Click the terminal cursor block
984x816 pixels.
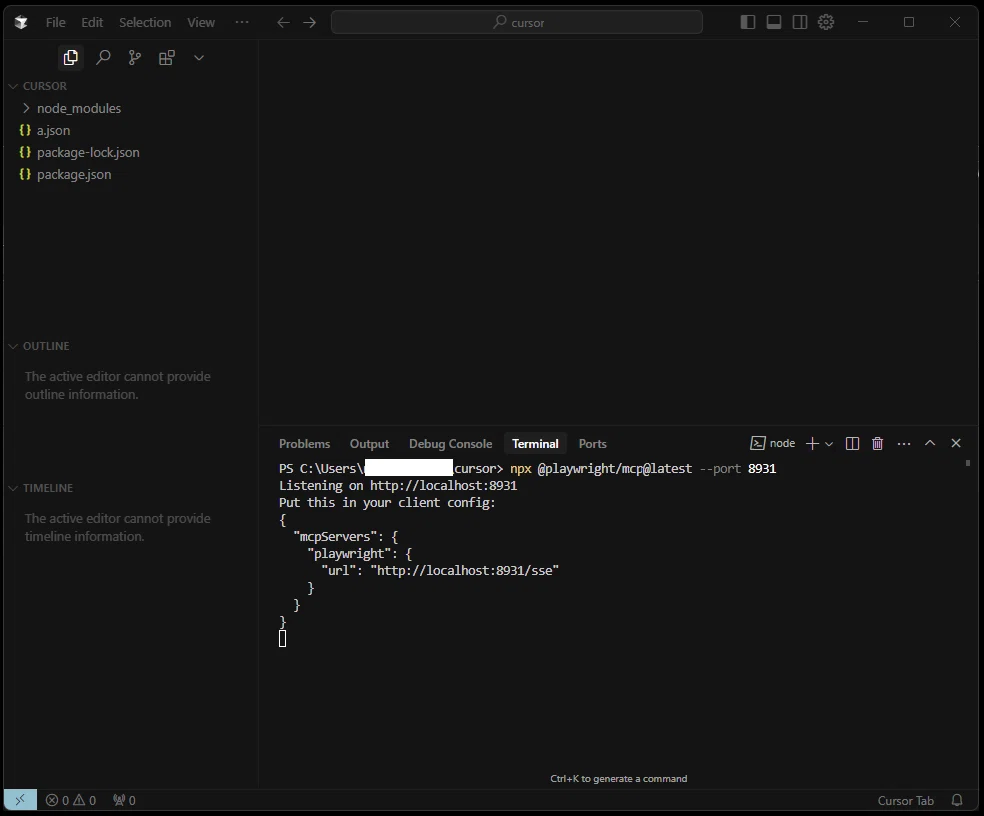click(x=282, y=638)
